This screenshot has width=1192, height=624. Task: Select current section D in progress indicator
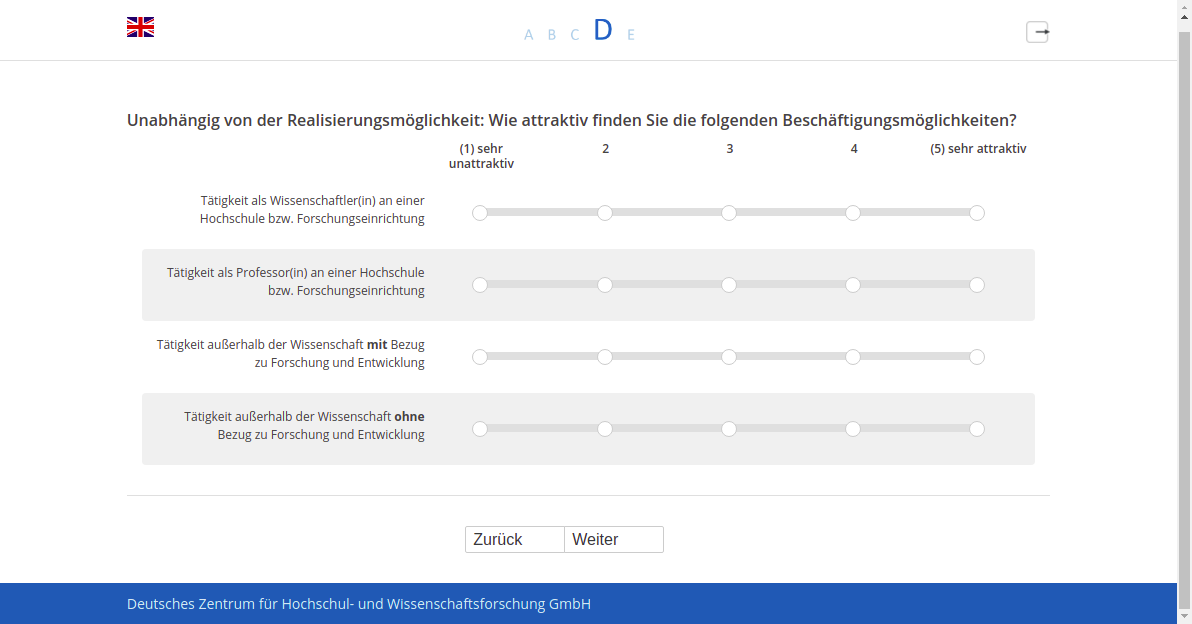[x=603, y=30]
